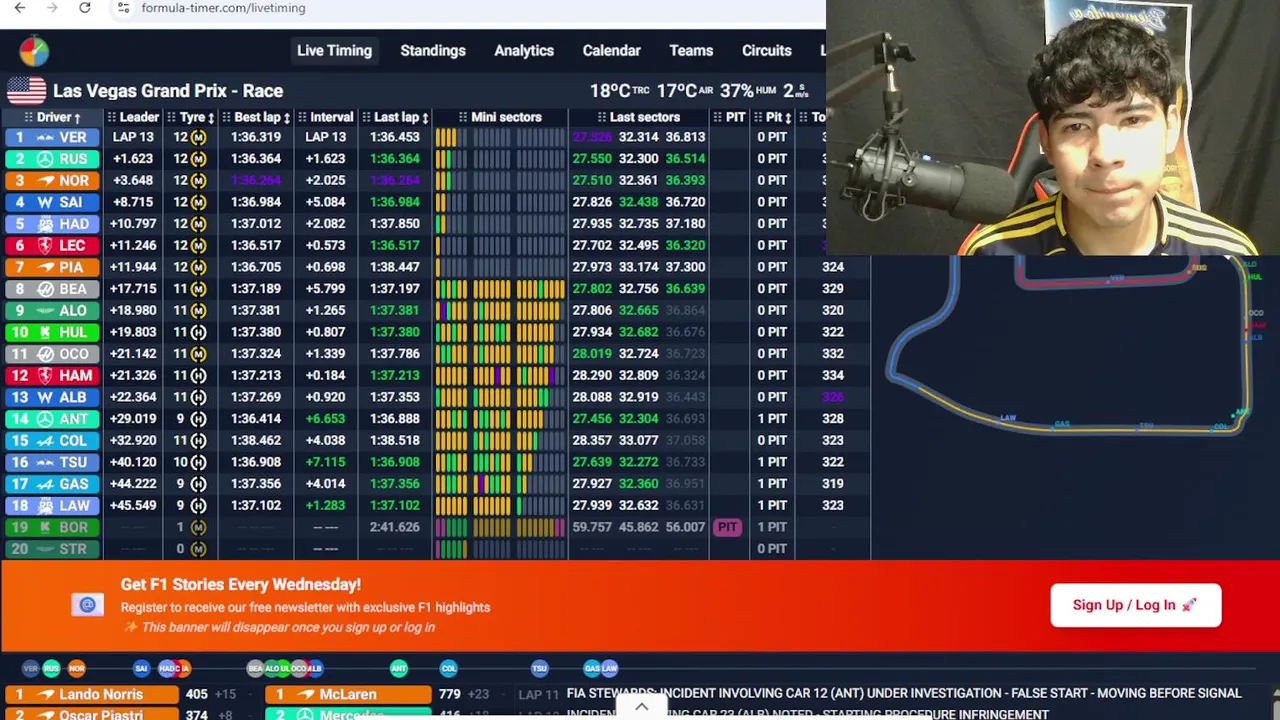1280x720 pixels.
Task: Open the Get F1 Stories Every Wednesday headline
Action: [x=241, y=584]
